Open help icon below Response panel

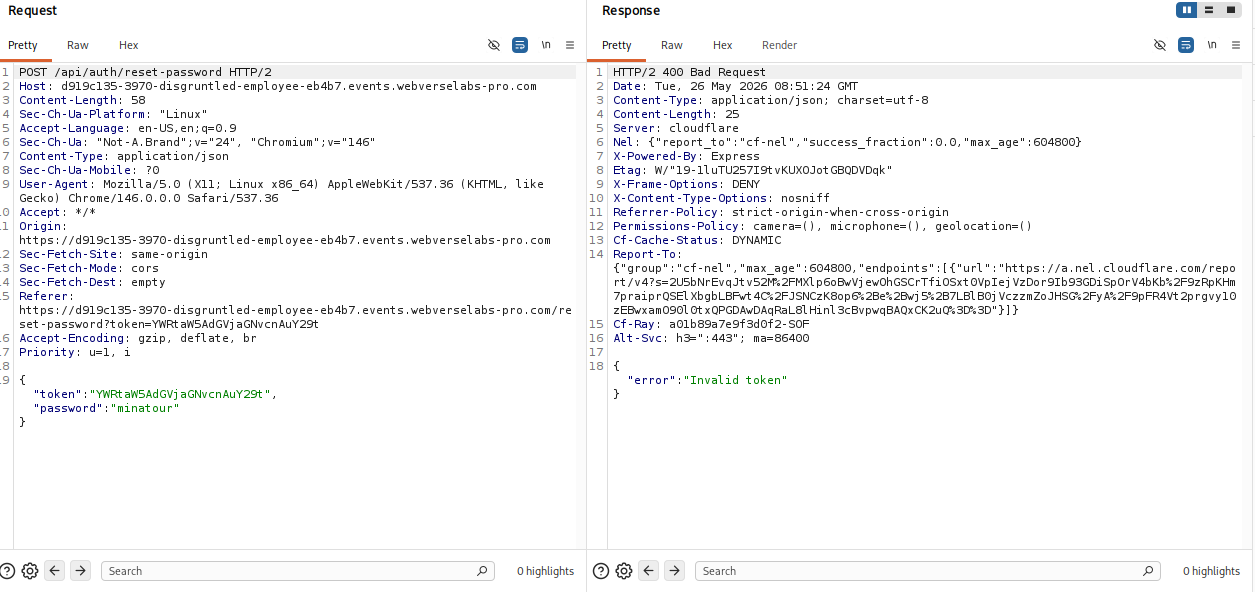pyautogui.click(x=601, y=571)
